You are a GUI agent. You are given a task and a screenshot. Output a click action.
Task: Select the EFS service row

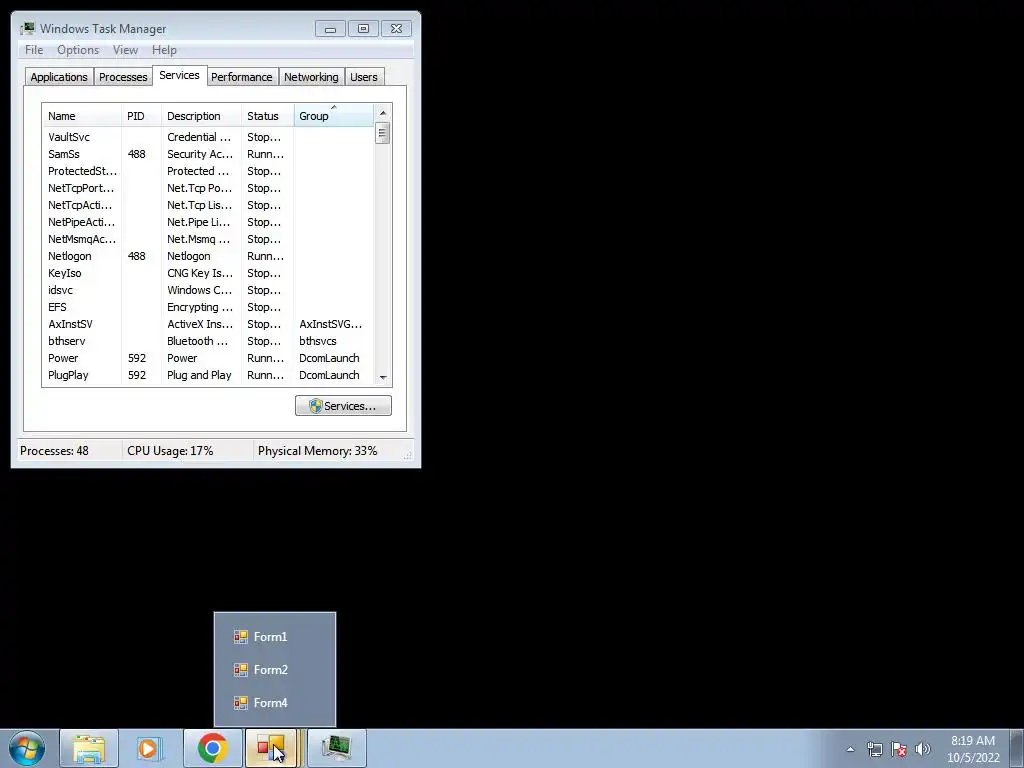point(208,307)
